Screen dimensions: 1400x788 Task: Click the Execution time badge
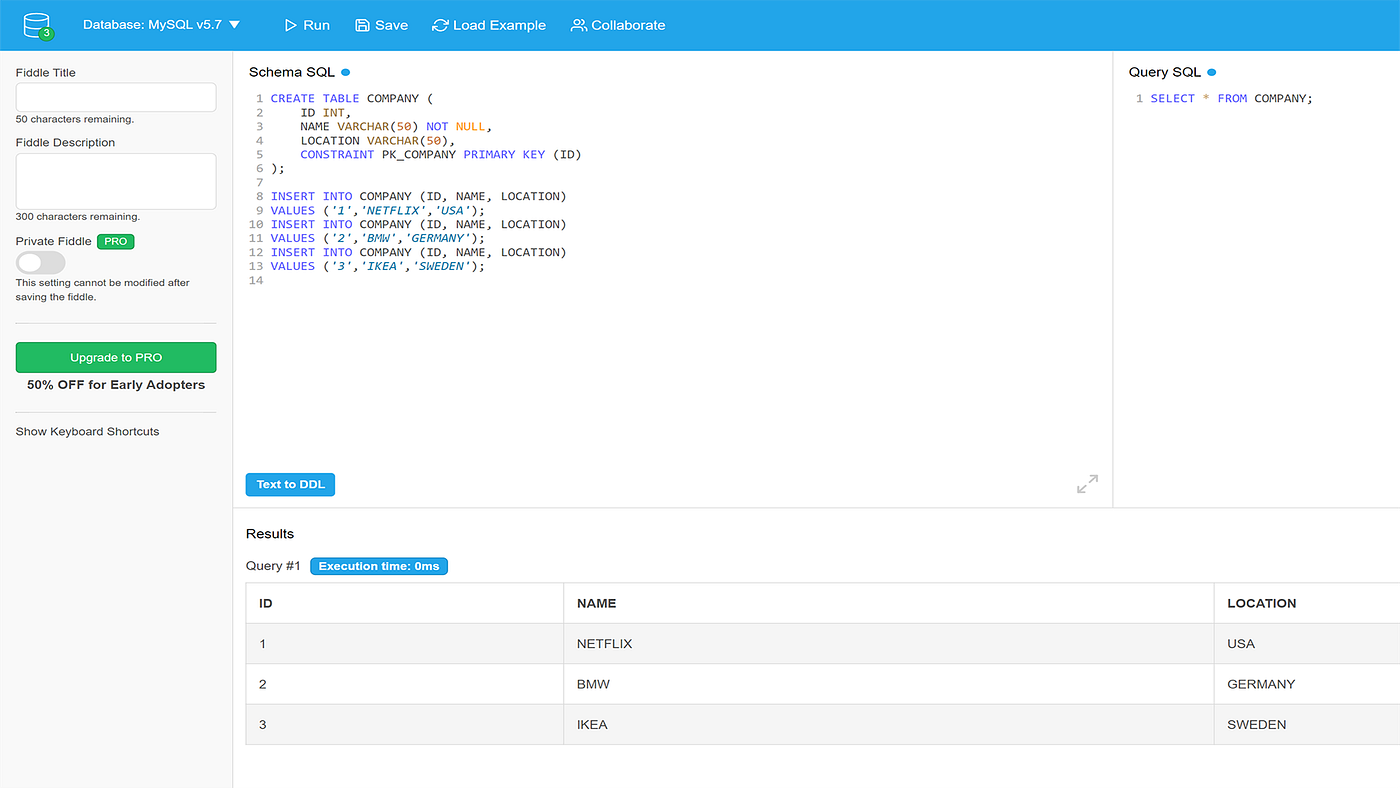click(x=378, y=565)
